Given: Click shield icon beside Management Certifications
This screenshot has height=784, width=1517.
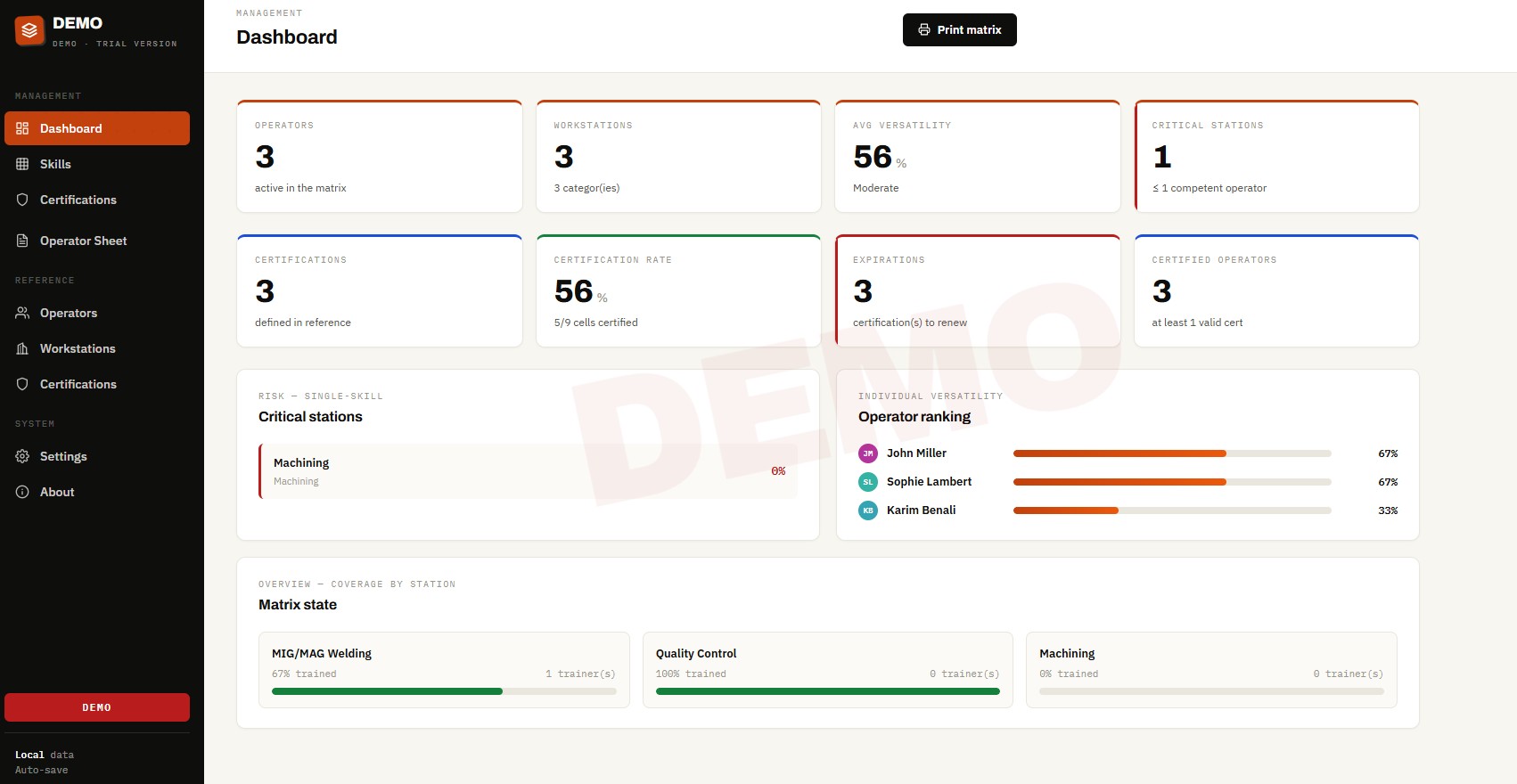Looking at the screenshot, I should (x=22, y=200).
